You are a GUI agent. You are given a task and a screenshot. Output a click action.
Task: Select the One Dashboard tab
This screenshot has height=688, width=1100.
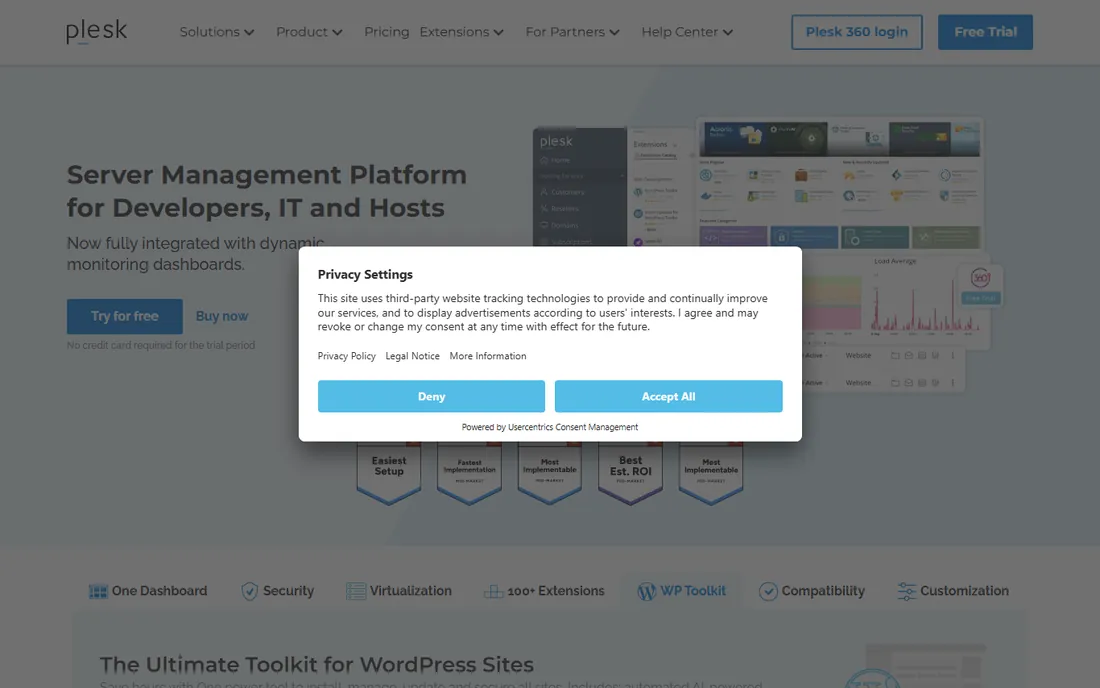click(148, 591)
